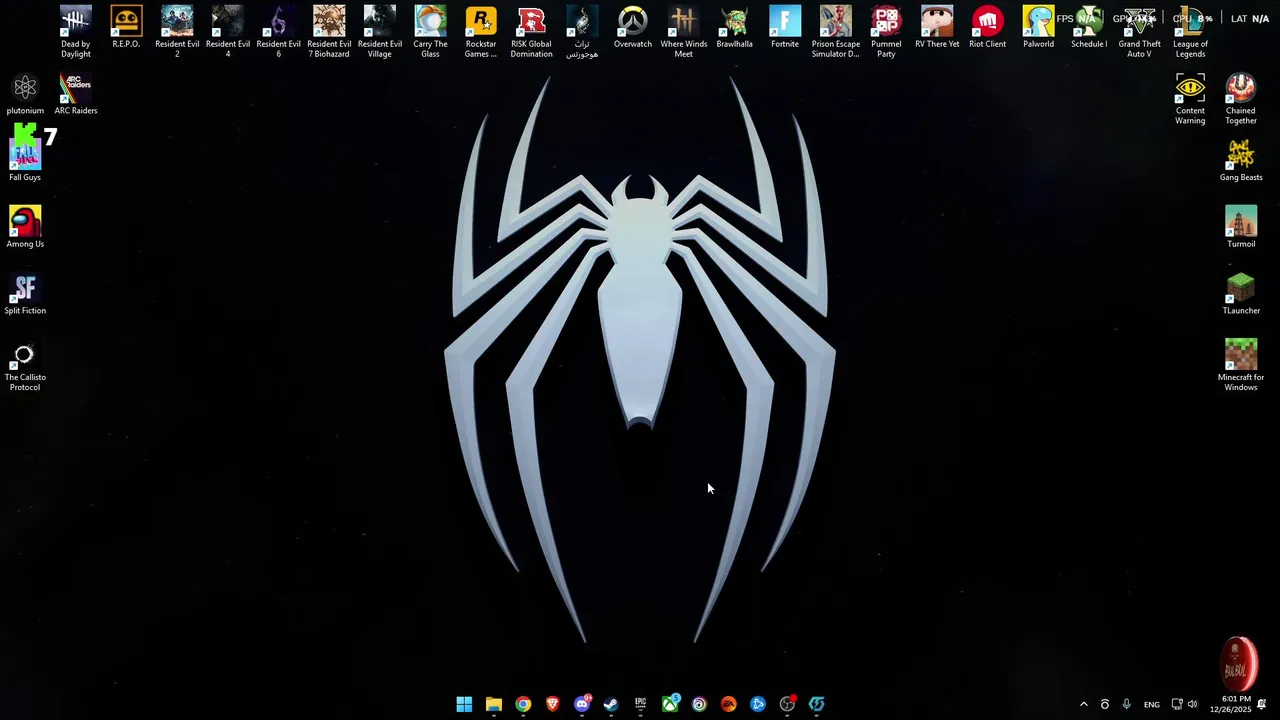Select the Schedule I shortcut
Viewport: 1280px width, 720px height.
[x=1089, y=28]
